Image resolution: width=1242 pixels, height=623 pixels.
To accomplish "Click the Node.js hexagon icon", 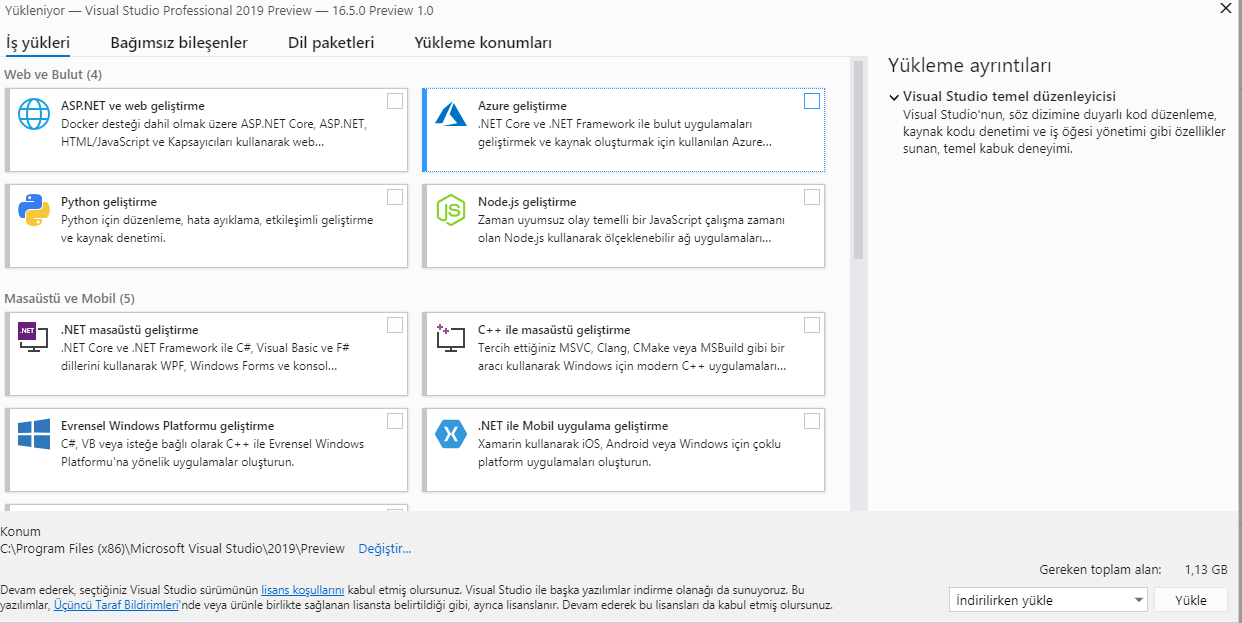I will coord(451,211).
